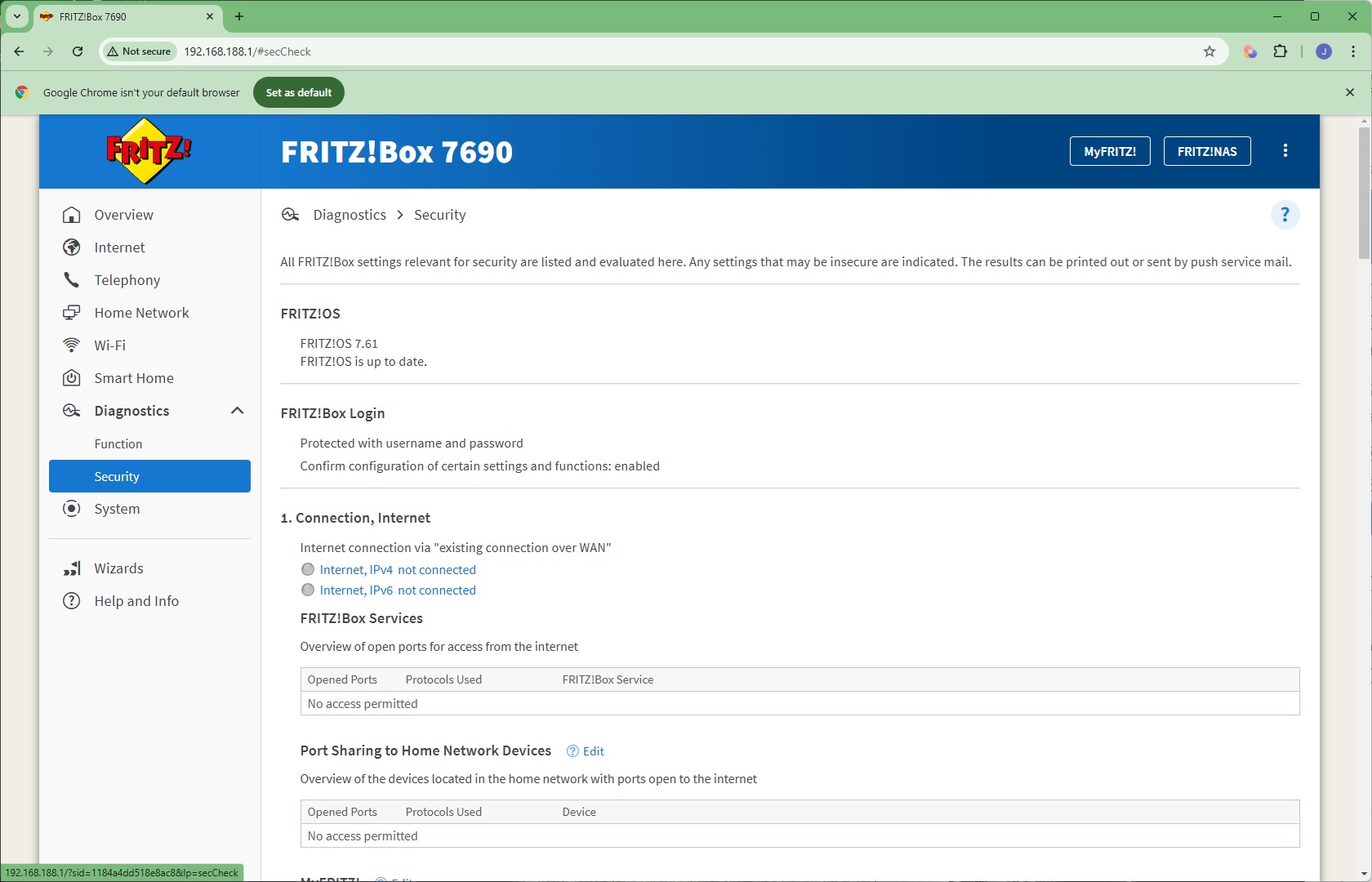The width and height of the screenshot is (1372, 882).
Task: Bookmark this page with the star icon
Action: point(1209,51)
